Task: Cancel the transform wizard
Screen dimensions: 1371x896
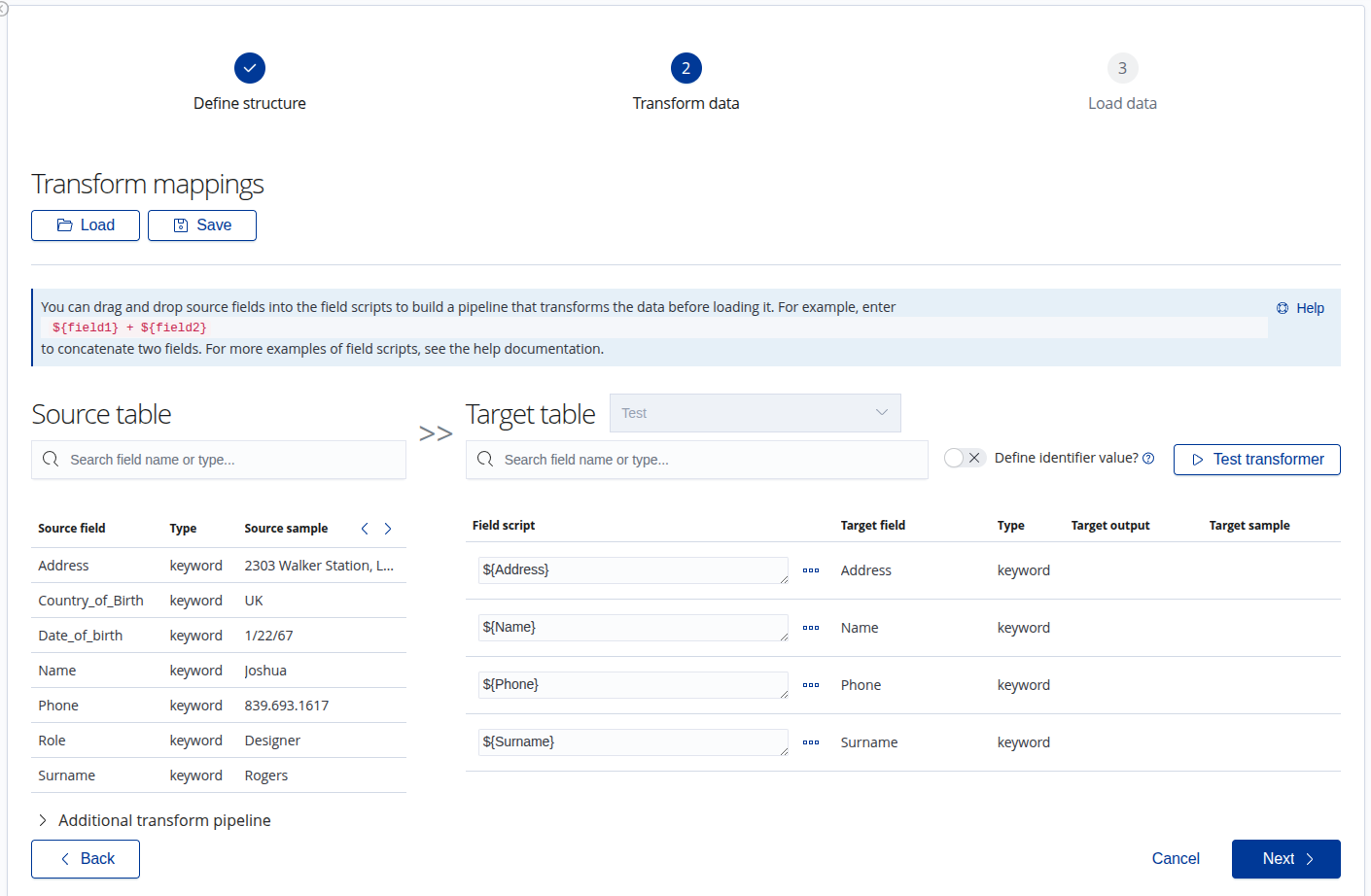Action: tap(1175, 859)
